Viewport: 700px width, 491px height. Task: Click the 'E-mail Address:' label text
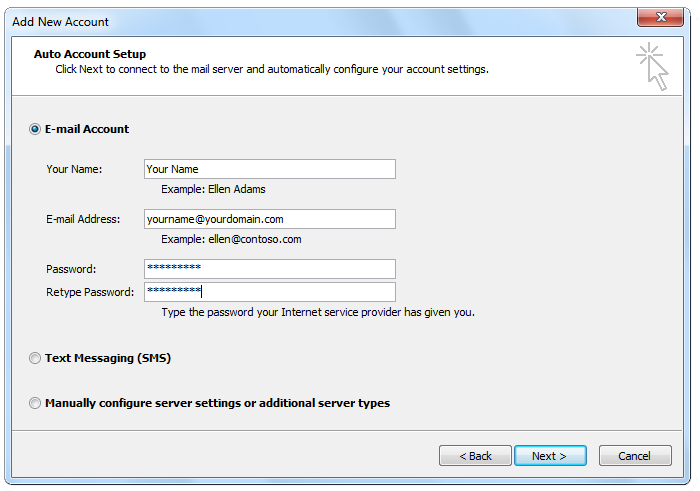pos(83,220)
